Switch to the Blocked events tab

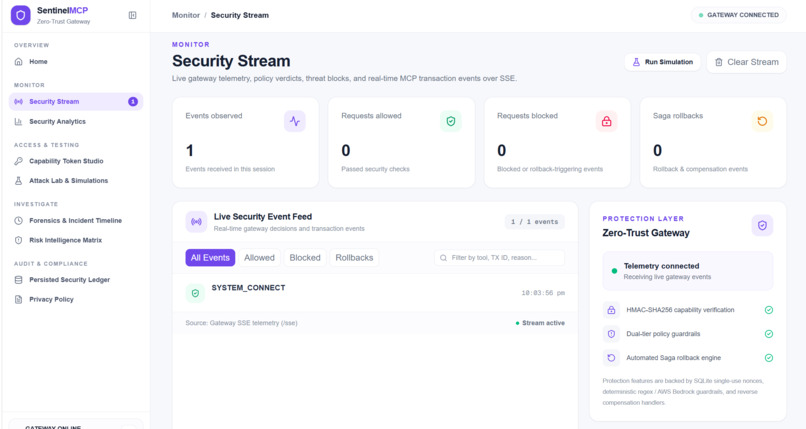point(305,258)
